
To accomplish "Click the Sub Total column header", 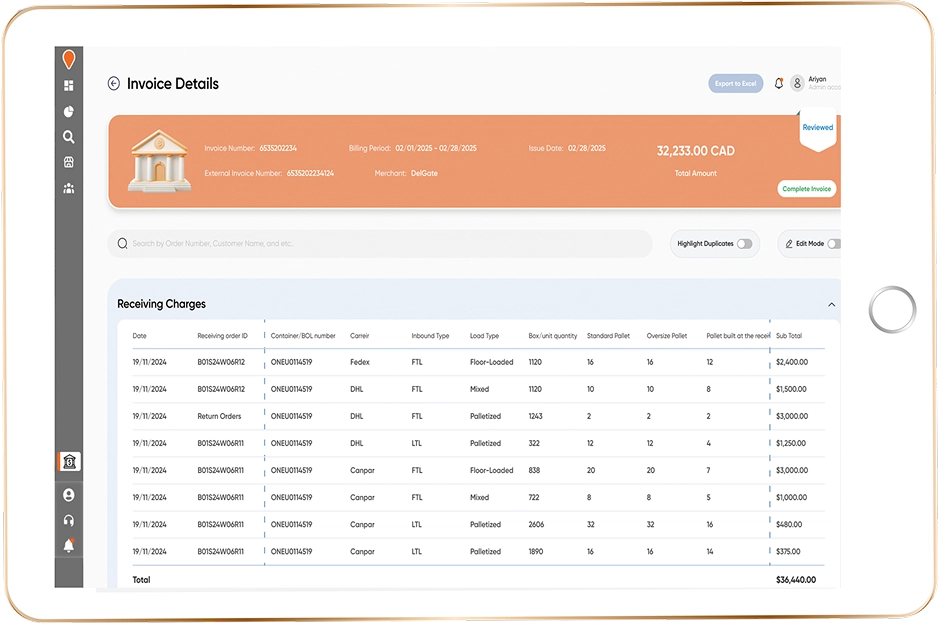I will (789, 336).
